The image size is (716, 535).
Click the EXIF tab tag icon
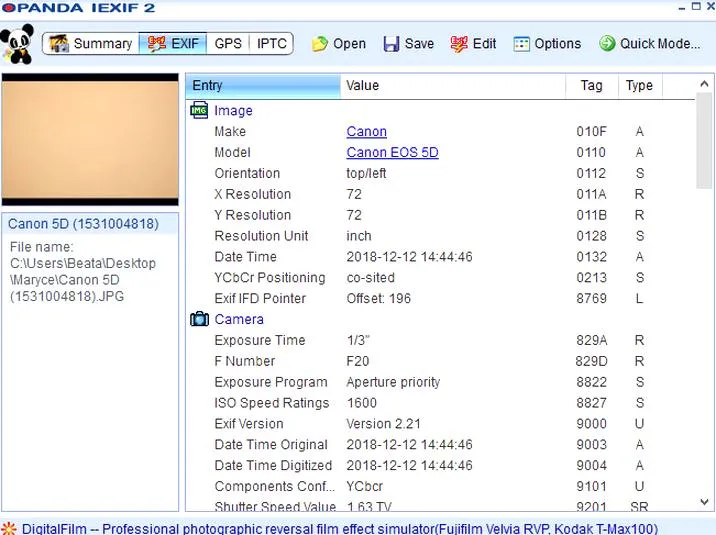pyautogui.click(x=157, y=43)
